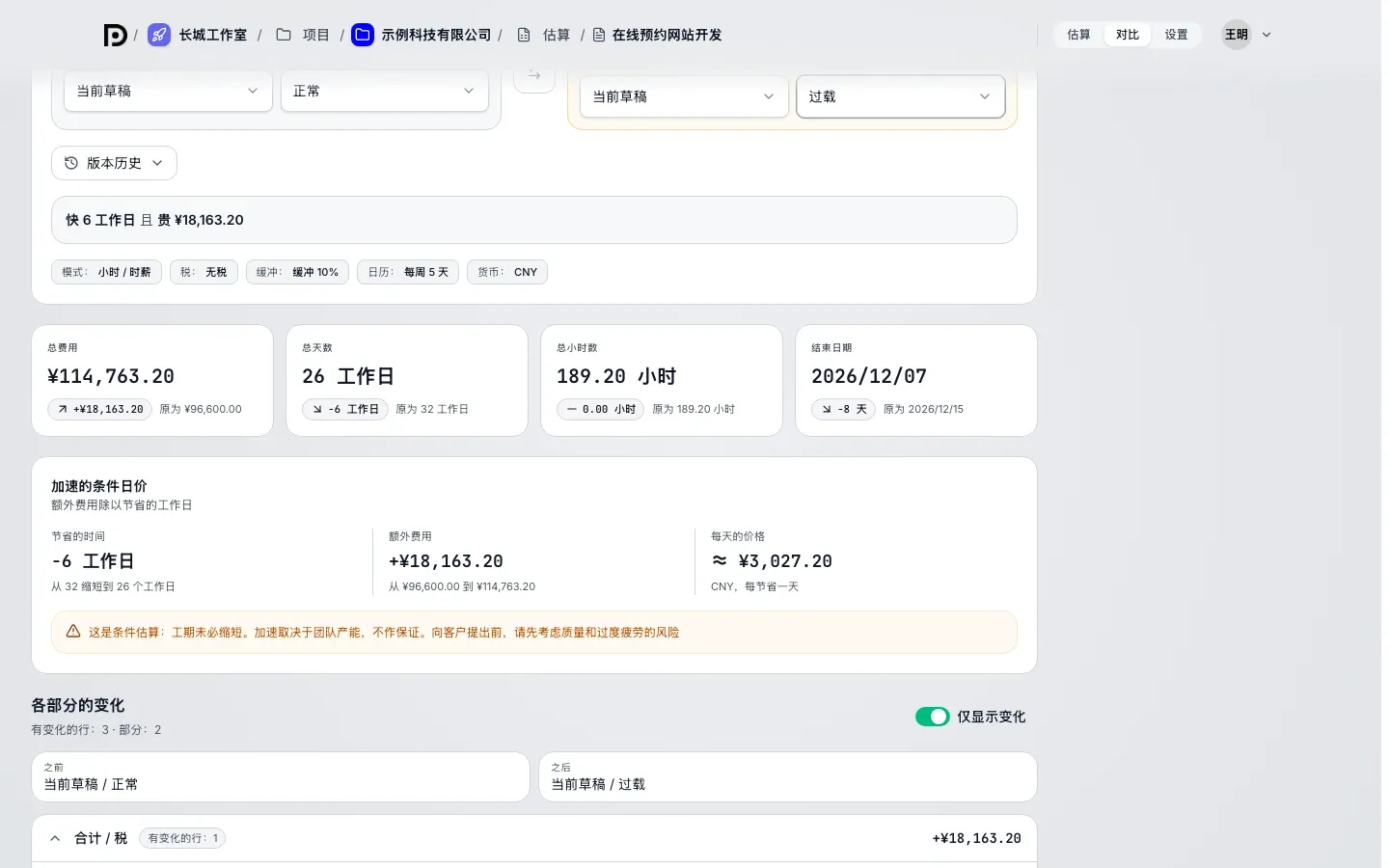1389x868 pixels.
Task: Click the 快 6 工作日 summary banner
Action: pos(534,220)
